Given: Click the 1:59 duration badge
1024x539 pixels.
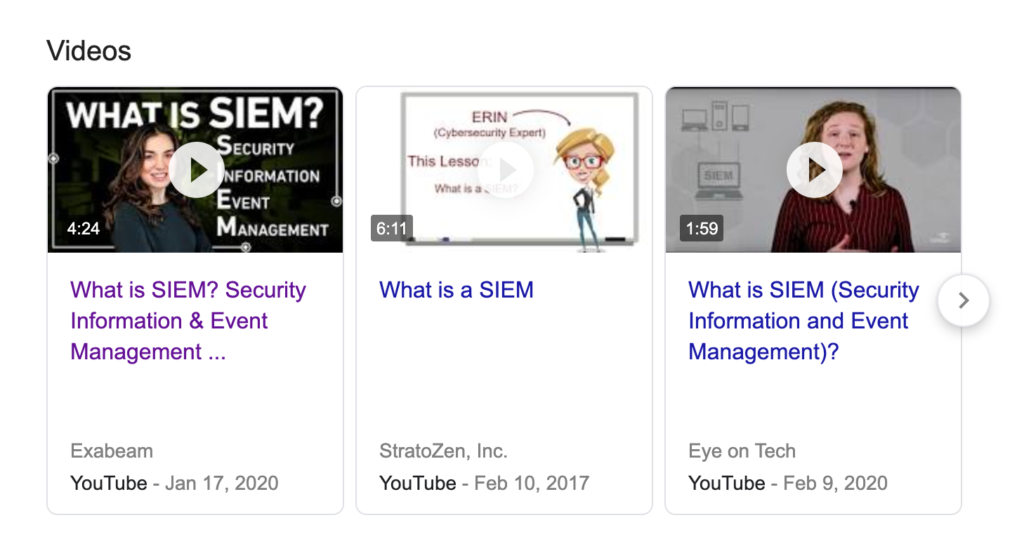Looking at the screenshot, I should (x=701, y=229).
